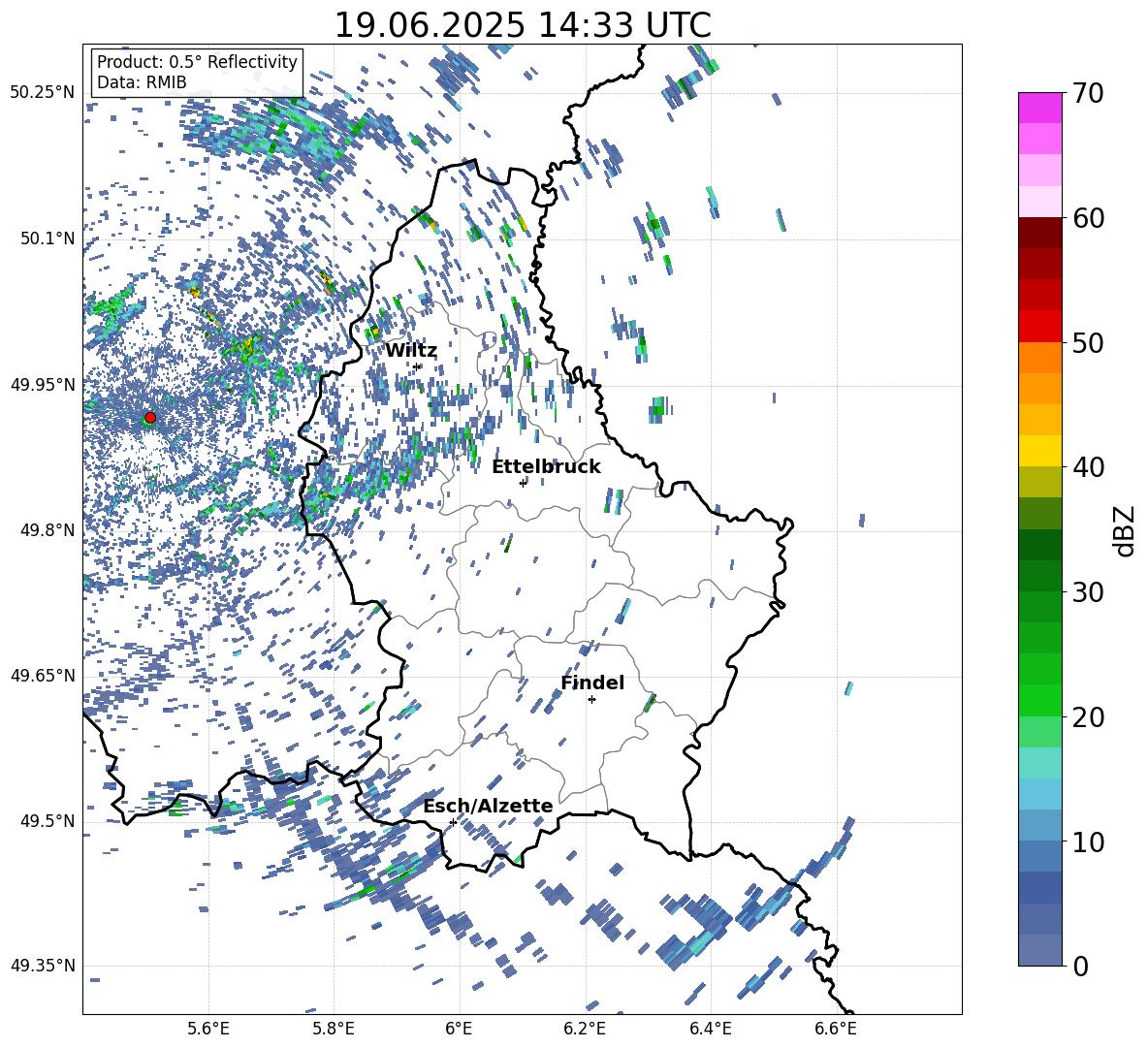
Task: Click the 6.2°E longitude label
Action: (585, 1029)
